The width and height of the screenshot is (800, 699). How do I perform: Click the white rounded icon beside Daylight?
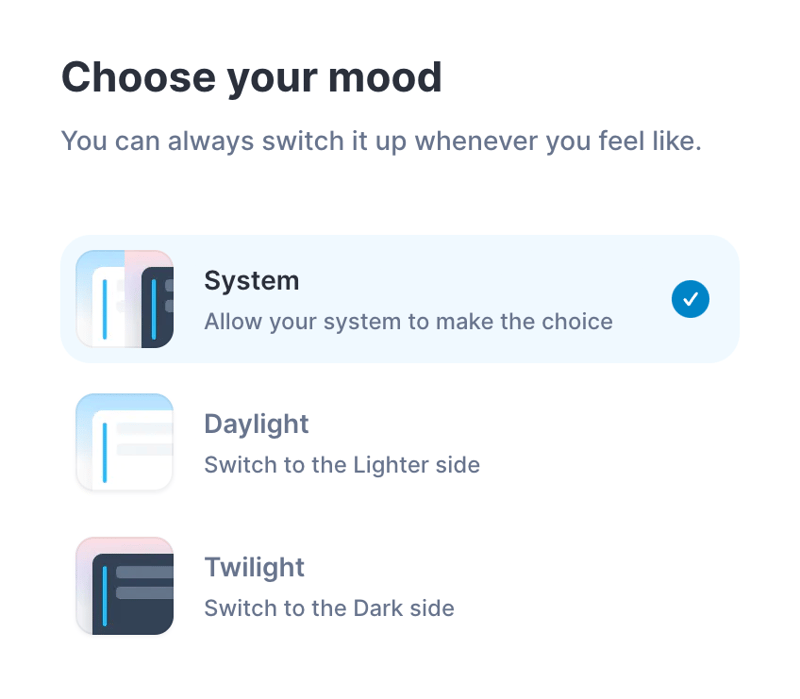124,442
